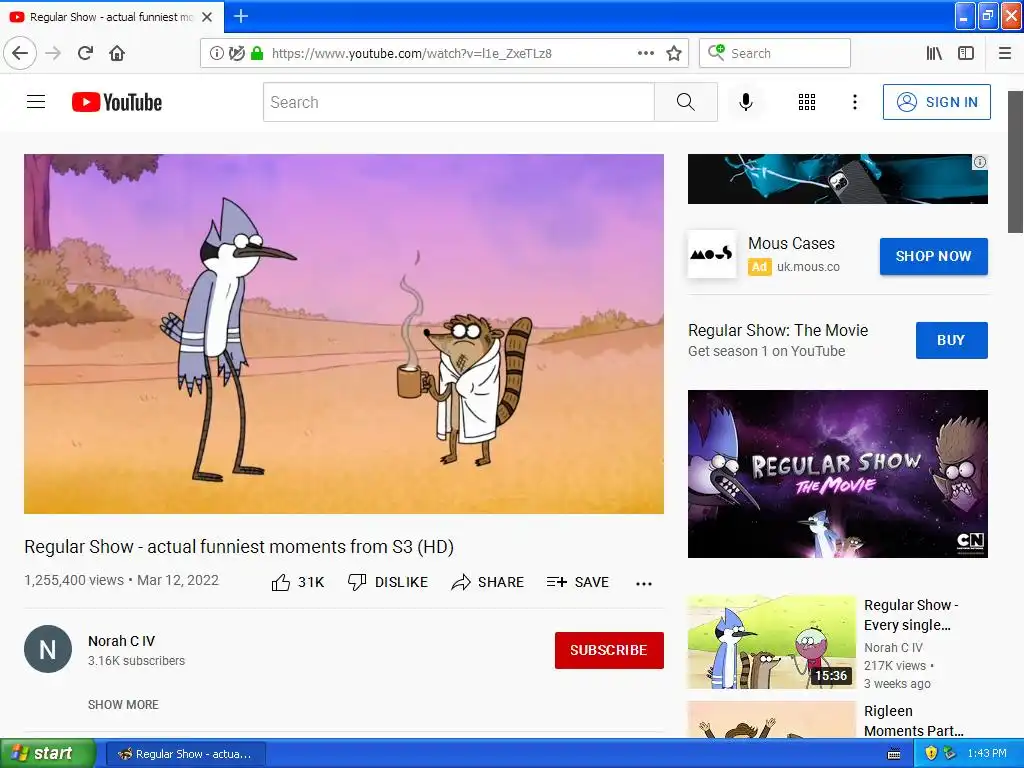Screen dimensions: 1024x768
Task: Open the Windows start menu
Action: pos(47,754)
